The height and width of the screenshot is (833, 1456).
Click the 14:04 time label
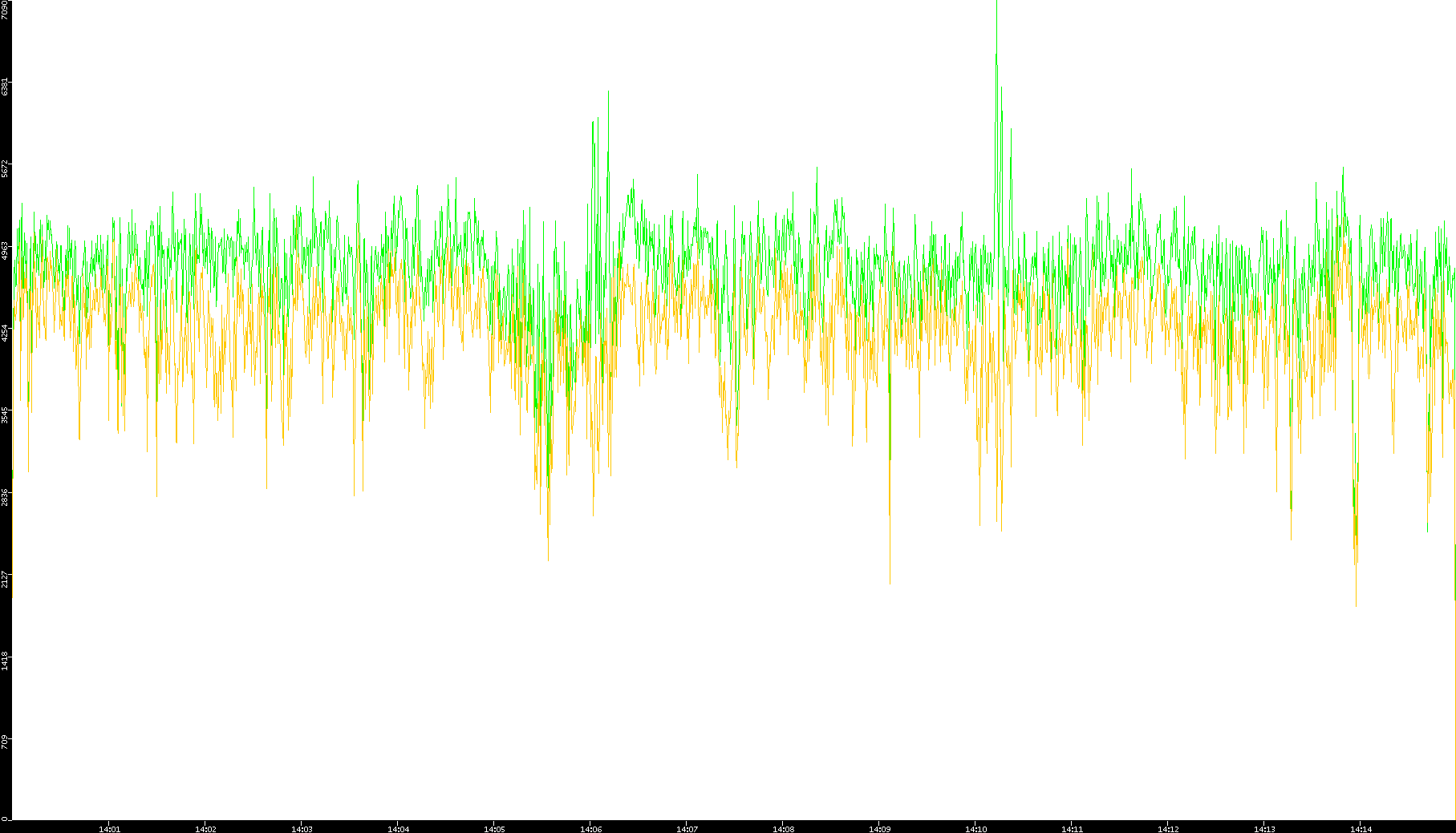(398, 828)
